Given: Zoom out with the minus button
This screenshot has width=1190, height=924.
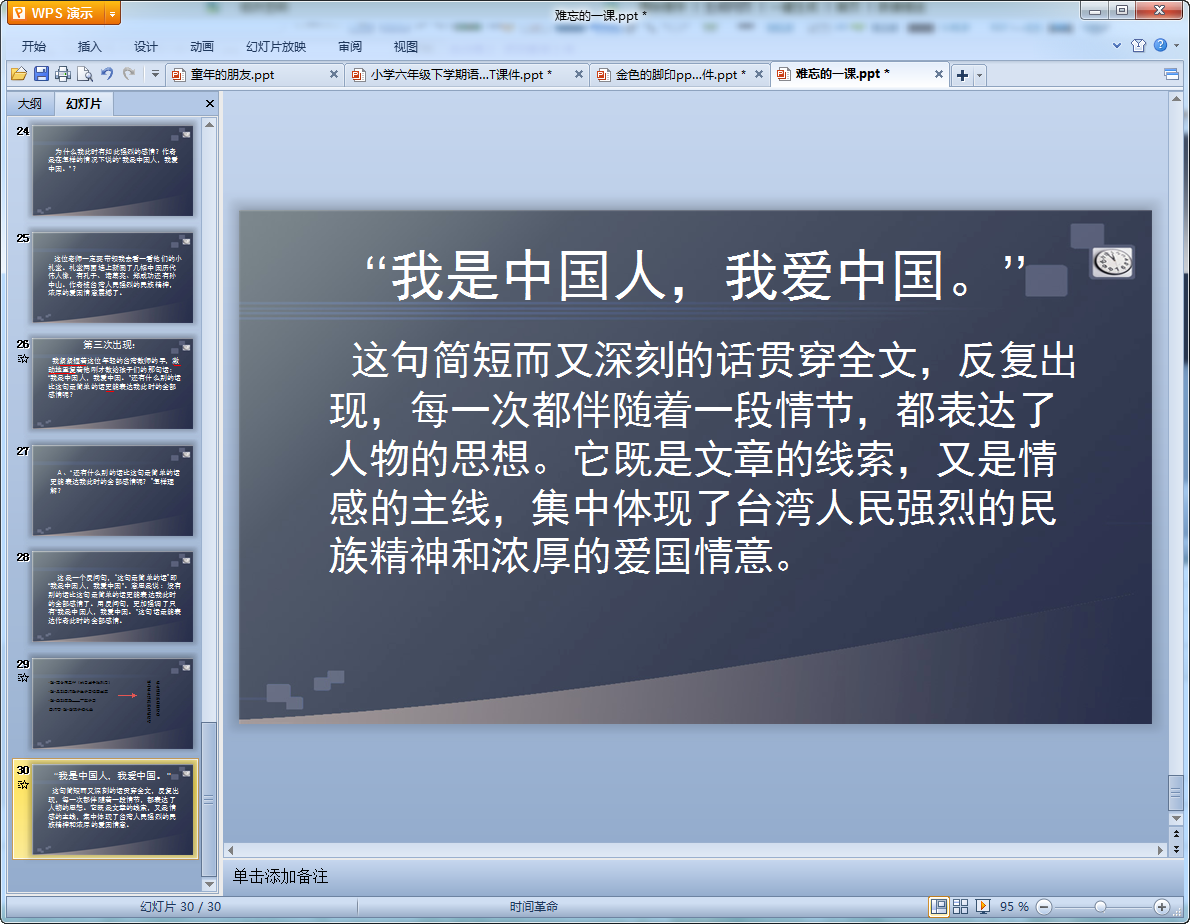Looking at the screenshot, I should tap(1044, 907).
